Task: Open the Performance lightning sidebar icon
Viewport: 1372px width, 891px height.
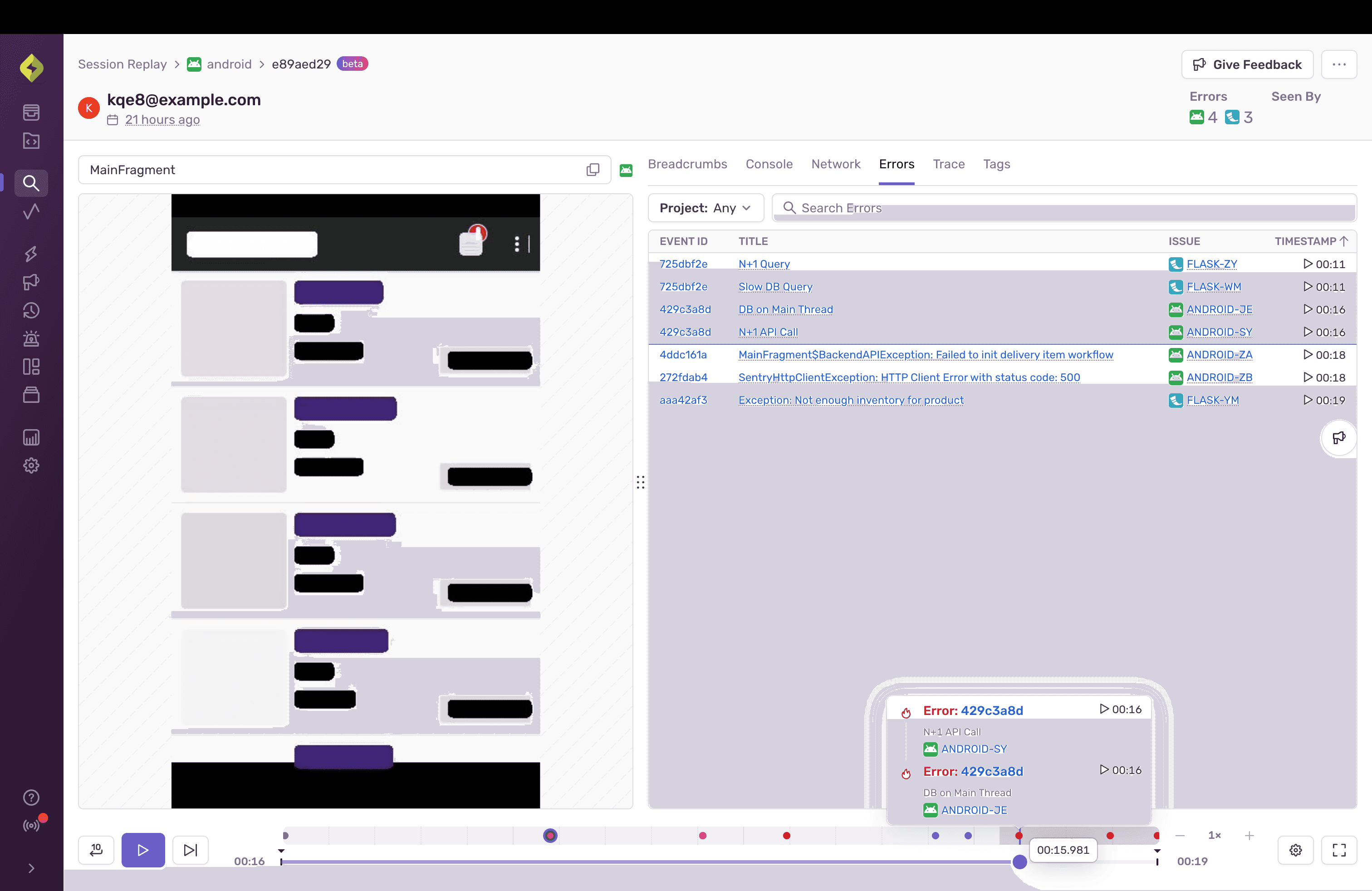Action: (31, 254)
